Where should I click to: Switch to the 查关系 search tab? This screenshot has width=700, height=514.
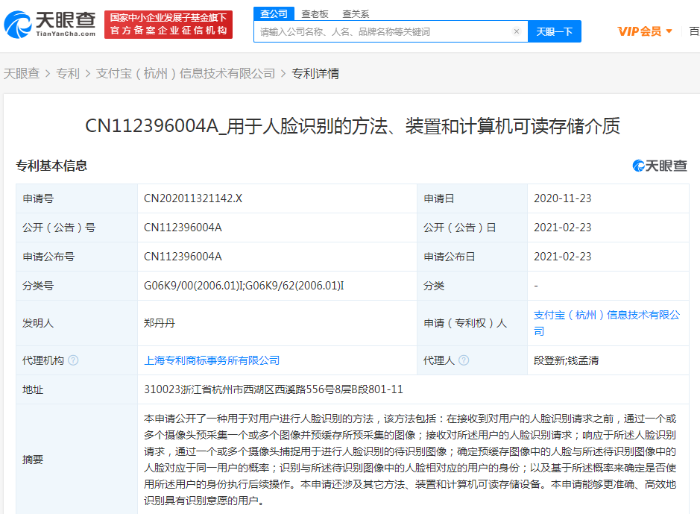355,14
